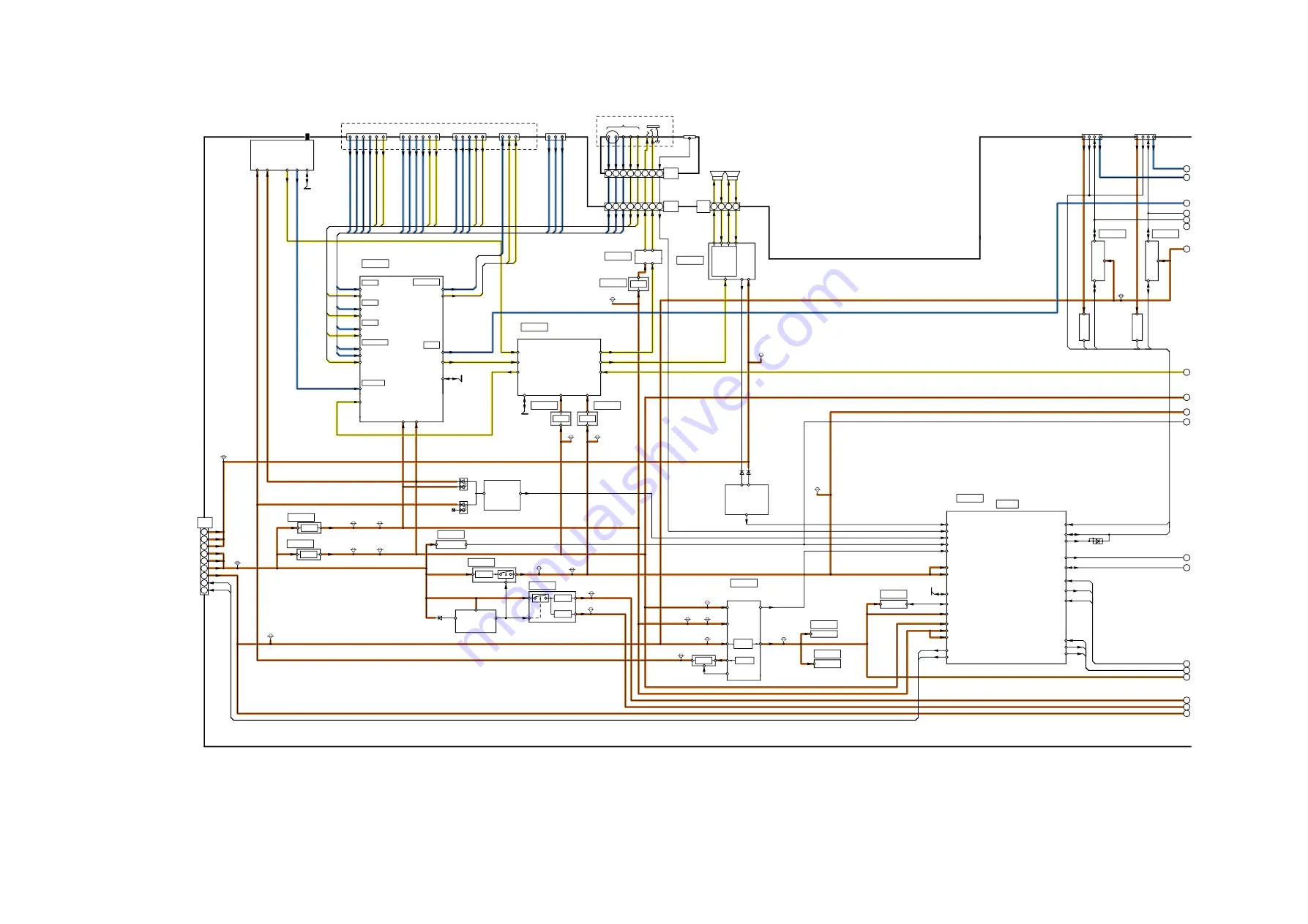Select the terminal circle ending the long yellow line
This screenshot has width=1308, height=924.
click(1186, 372)
